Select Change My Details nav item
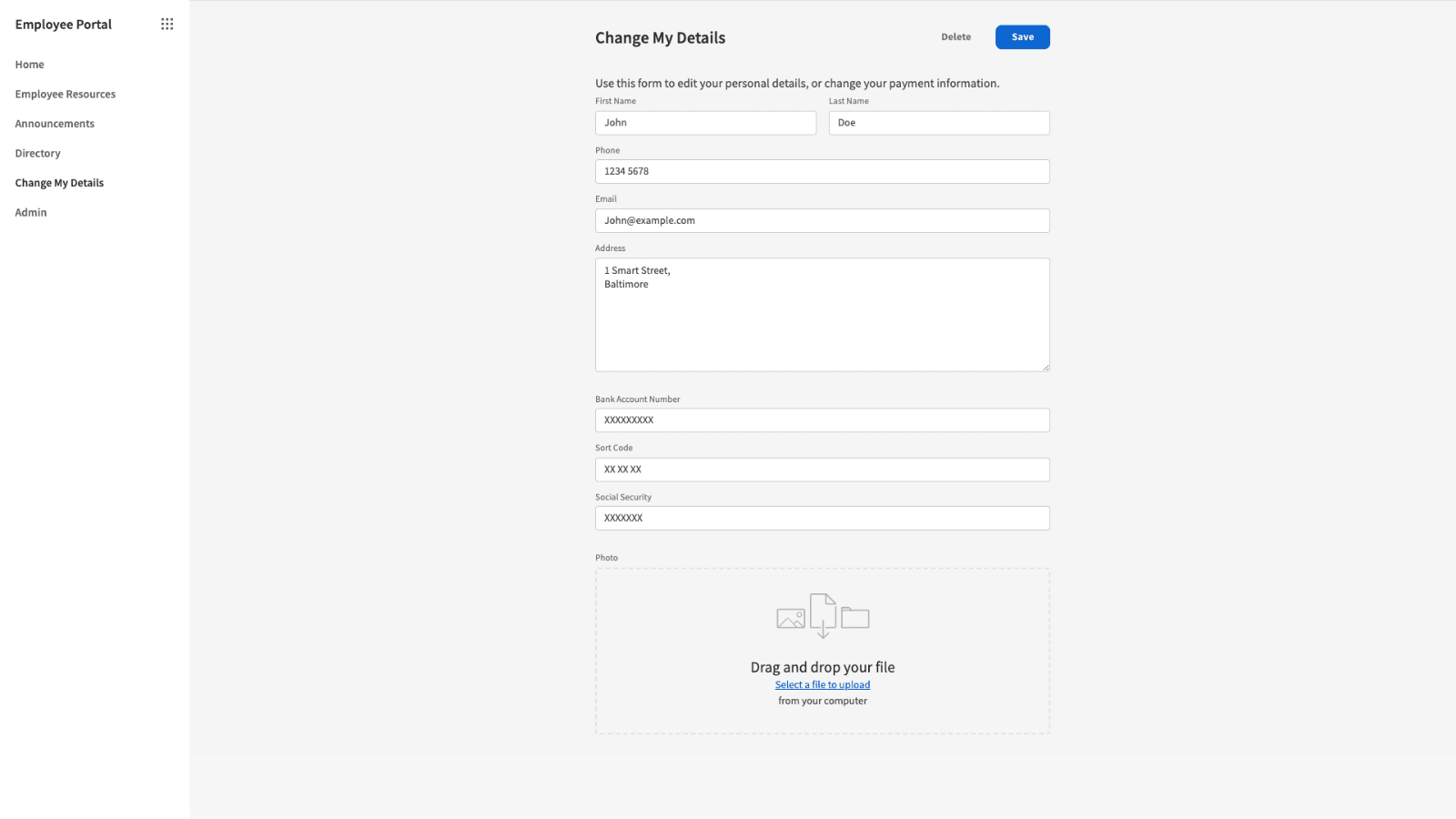Screen dimensions: 1456x819 click(59, 183)
